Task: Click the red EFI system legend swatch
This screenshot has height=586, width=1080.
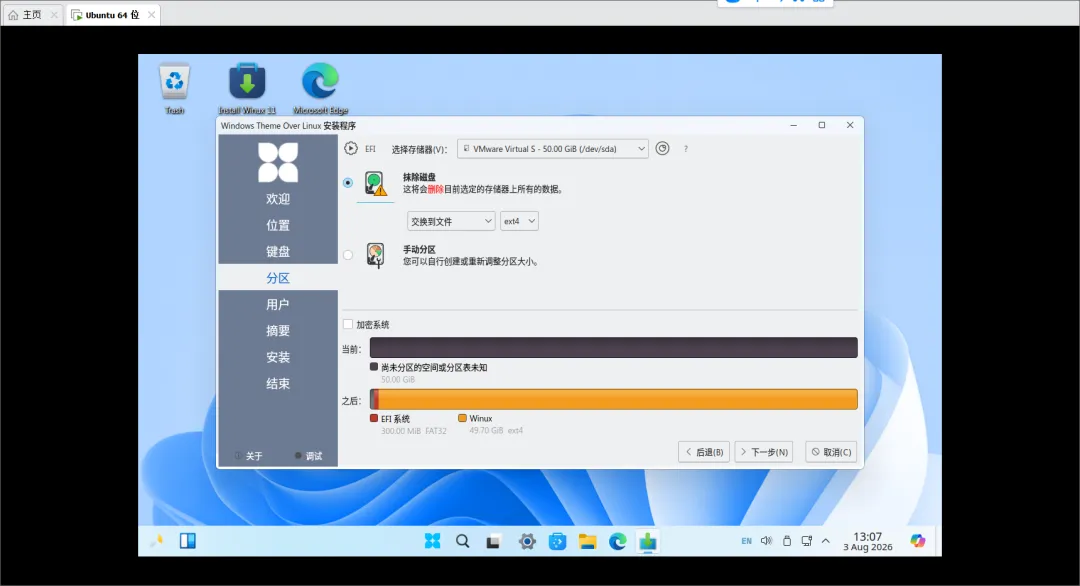Action: tap(374, 418)
